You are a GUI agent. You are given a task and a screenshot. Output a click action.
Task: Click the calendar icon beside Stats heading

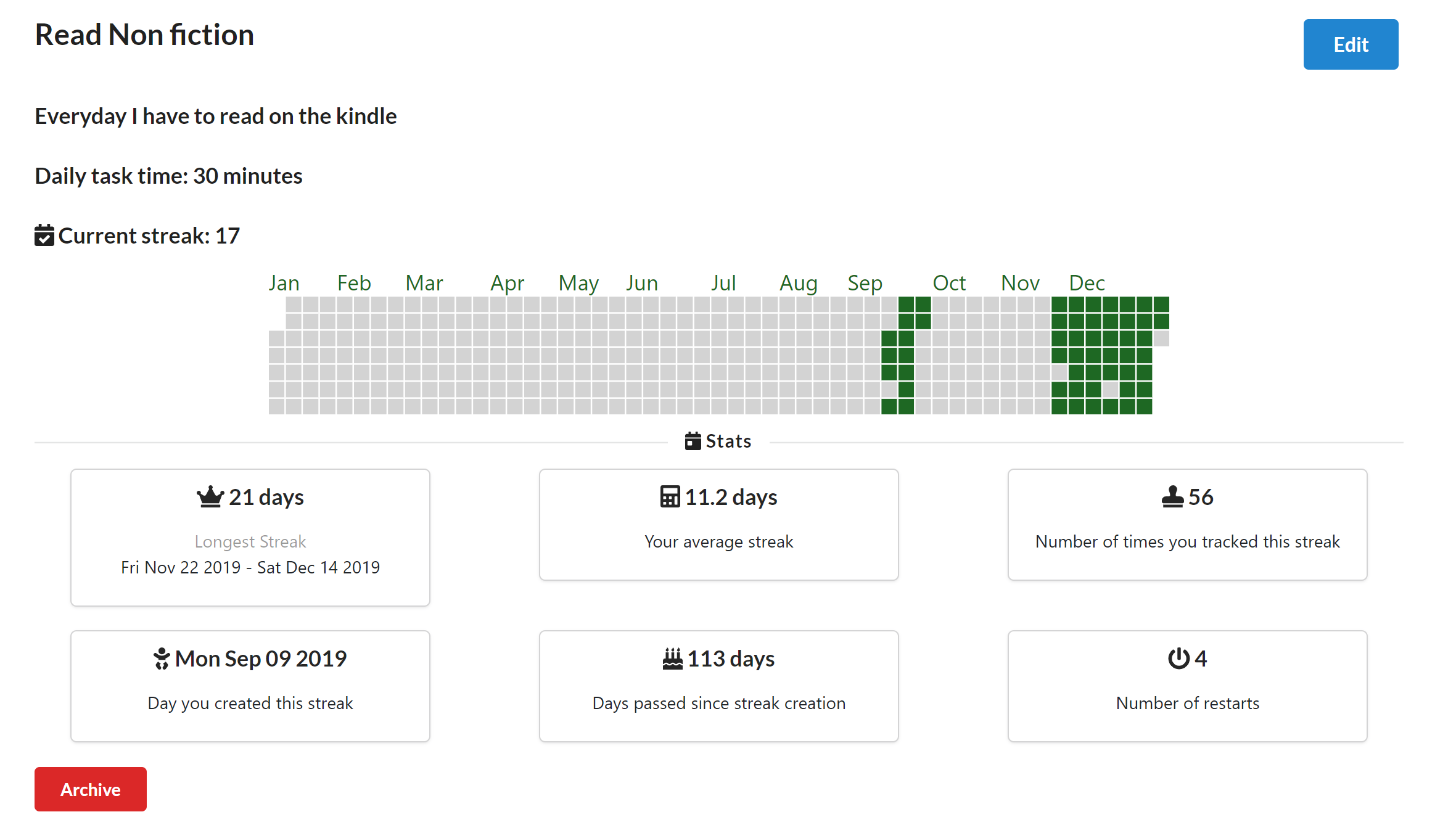tap(693, 441)
